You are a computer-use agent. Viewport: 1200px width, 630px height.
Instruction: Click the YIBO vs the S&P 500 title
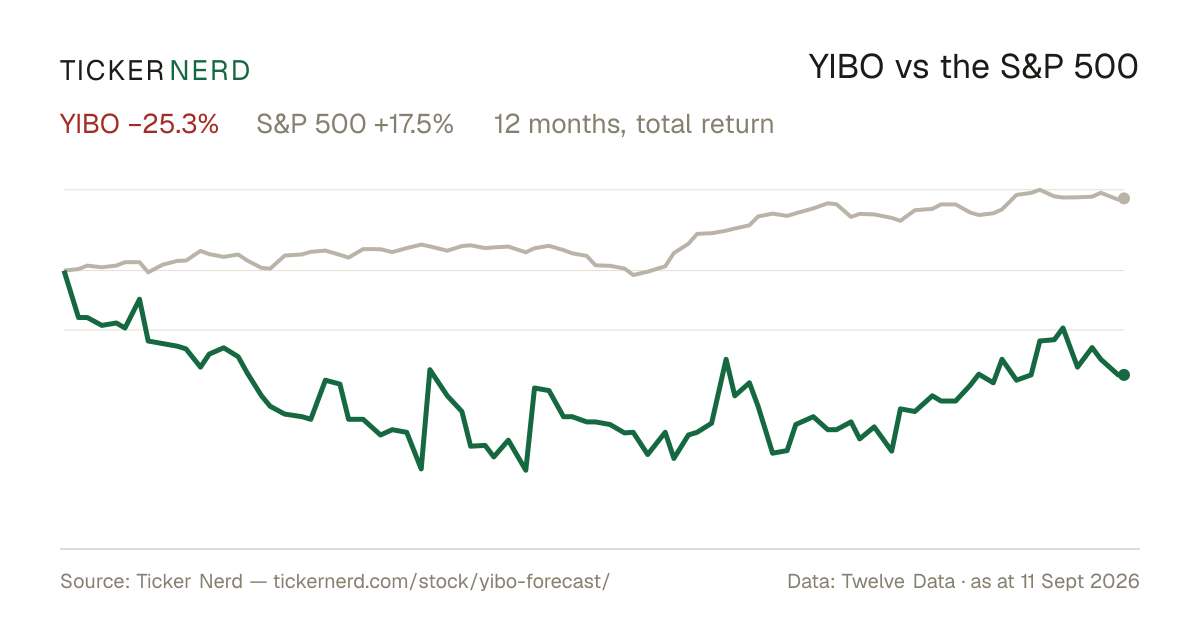(x=973, y=67)
